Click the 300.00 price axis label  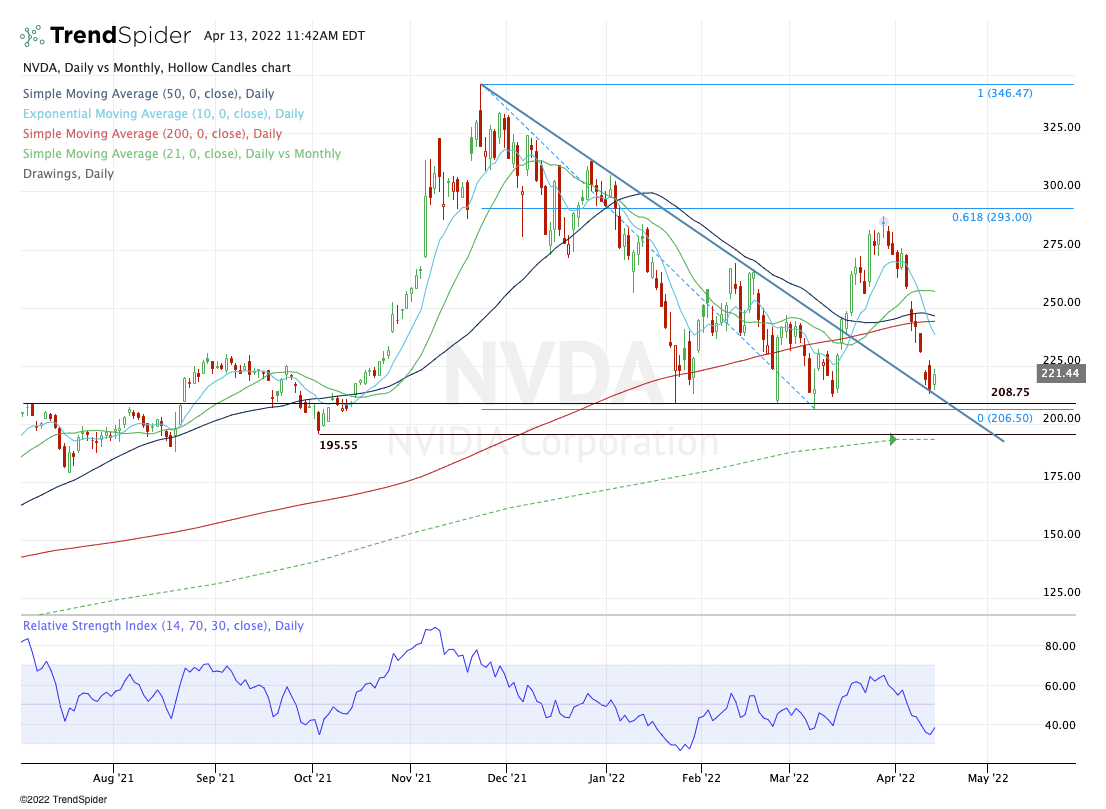[x=1062, y=185]
